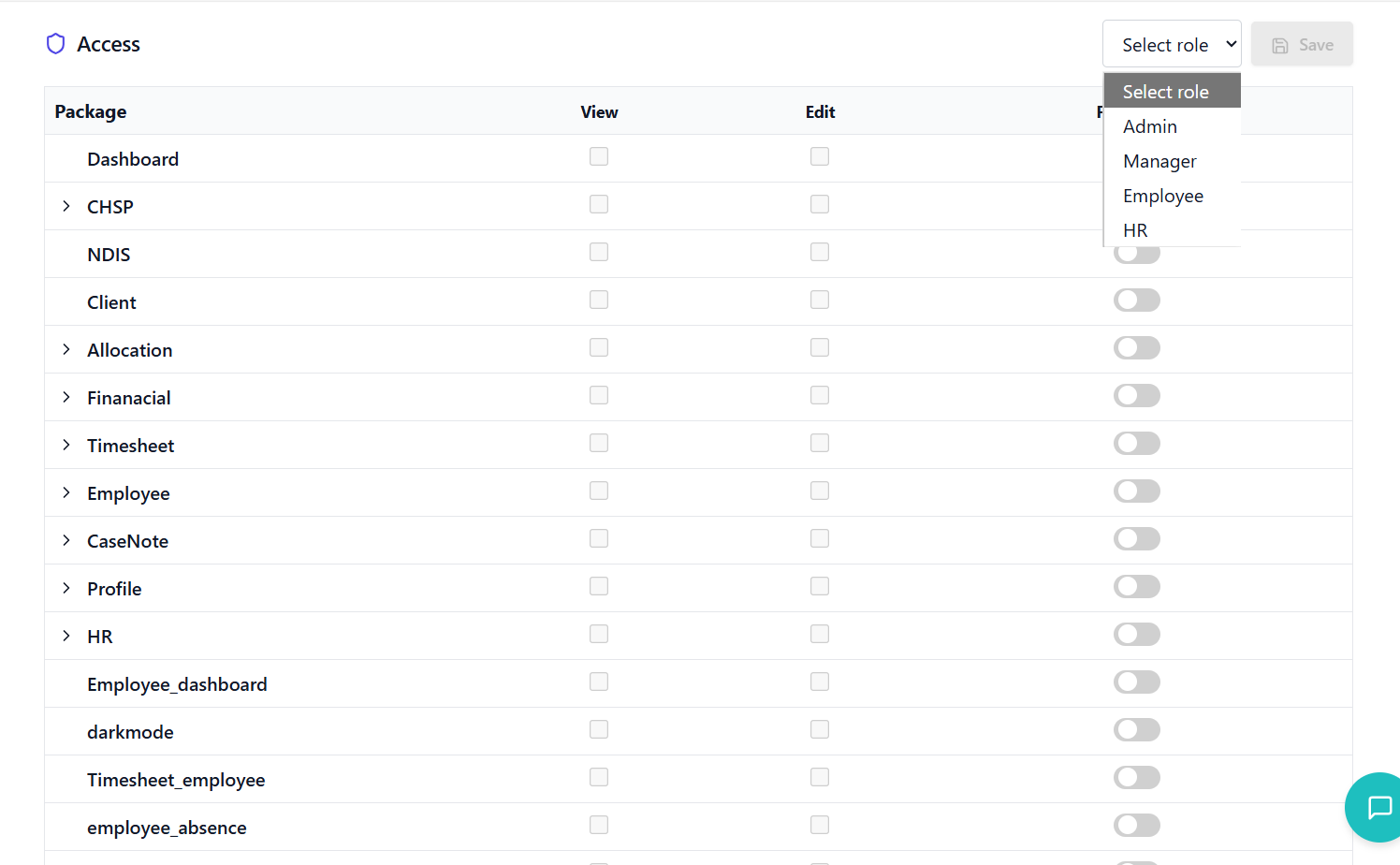This screenshot has height=865, width=1400.
Task: Enable the toggle switch for Client
Action: 1136,300
